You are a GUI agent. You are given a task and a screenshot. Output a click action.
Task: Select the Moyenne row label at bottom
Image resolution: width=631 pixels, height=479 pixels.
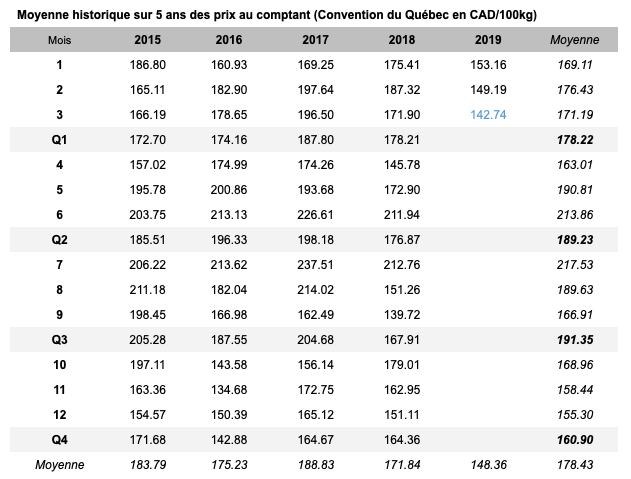(59, 465)
